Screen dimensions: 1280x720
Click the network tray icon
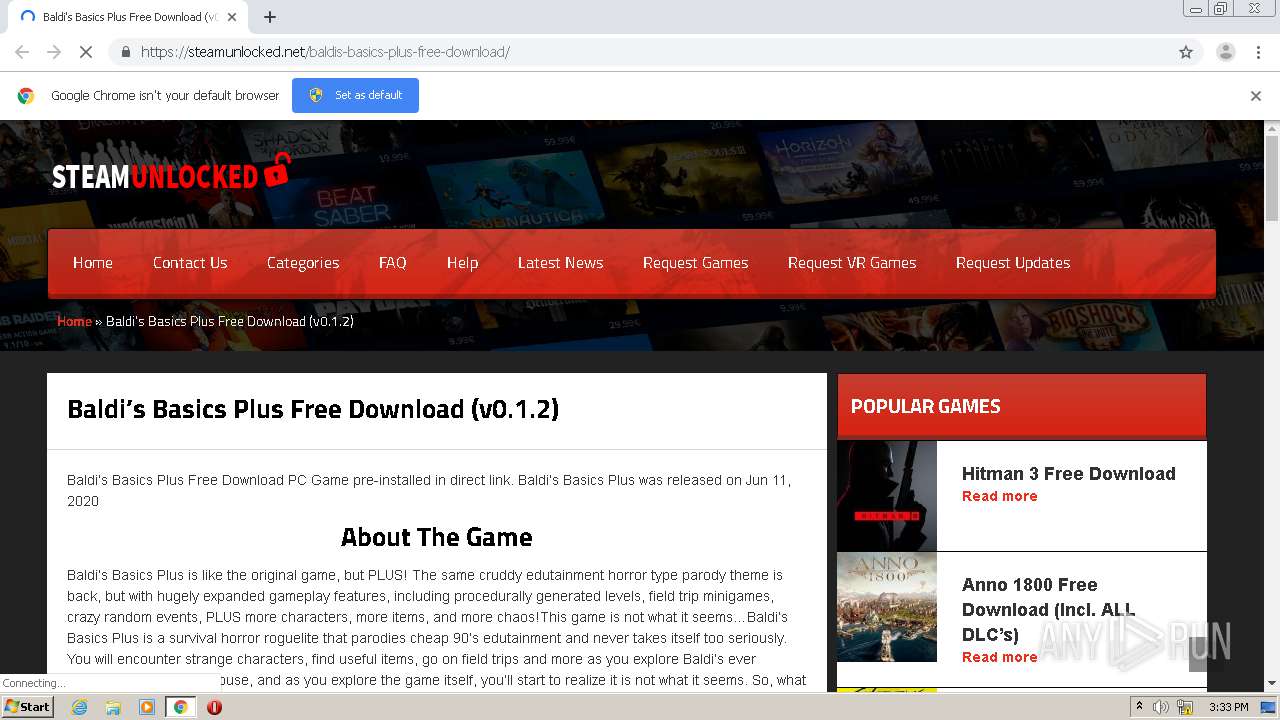1185,707
